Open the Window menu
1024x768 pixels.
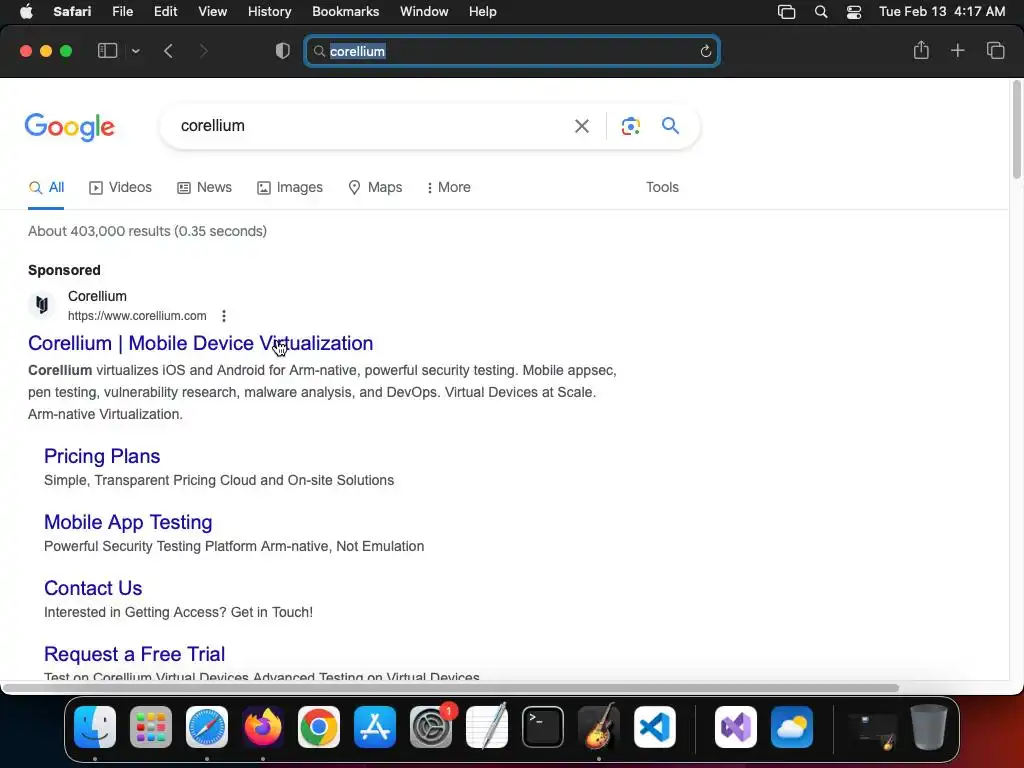[424, 12]
